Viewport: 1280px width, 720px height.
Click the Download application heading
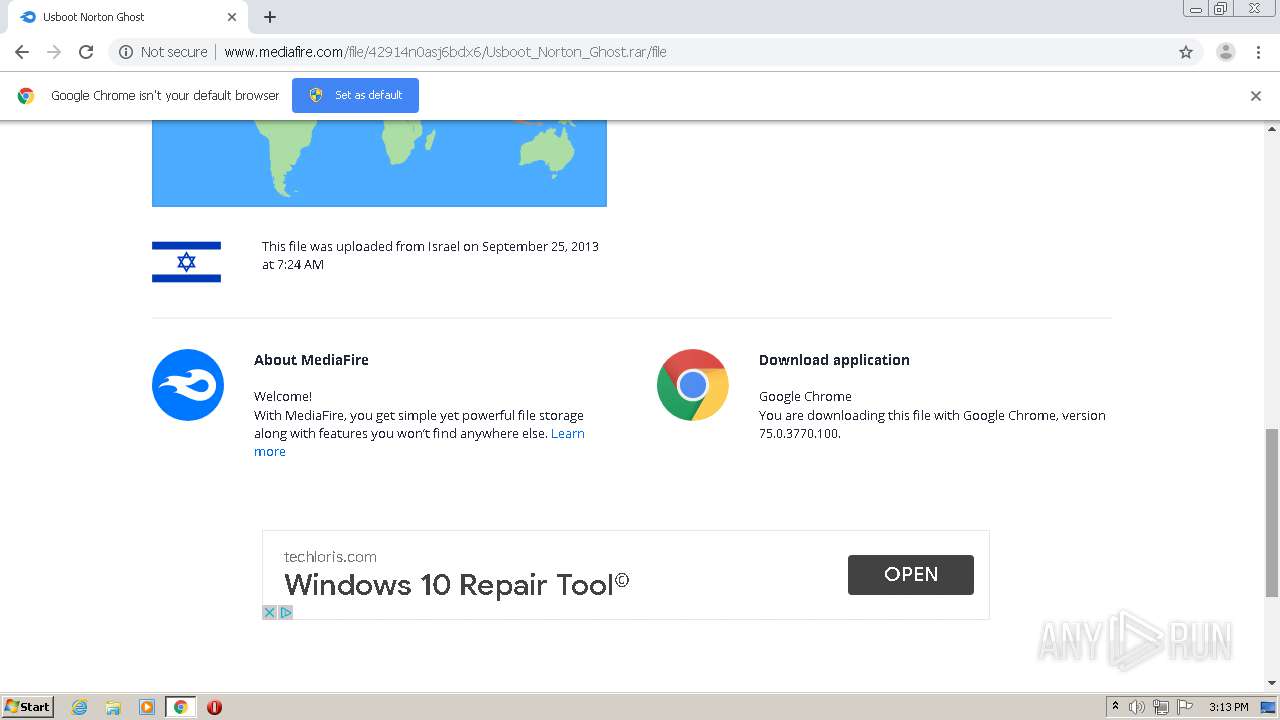pyautogui.click(x=834, y=360)
